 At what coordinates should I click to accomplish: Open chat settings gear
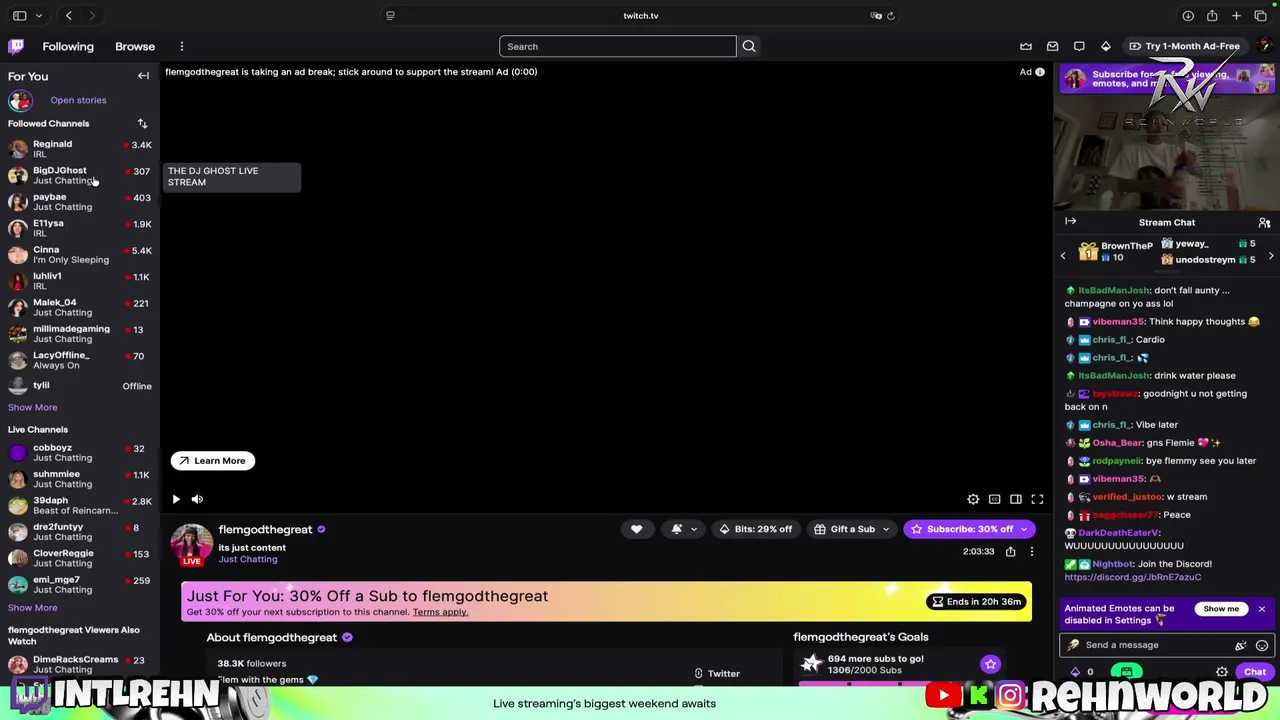(1222, 672)
